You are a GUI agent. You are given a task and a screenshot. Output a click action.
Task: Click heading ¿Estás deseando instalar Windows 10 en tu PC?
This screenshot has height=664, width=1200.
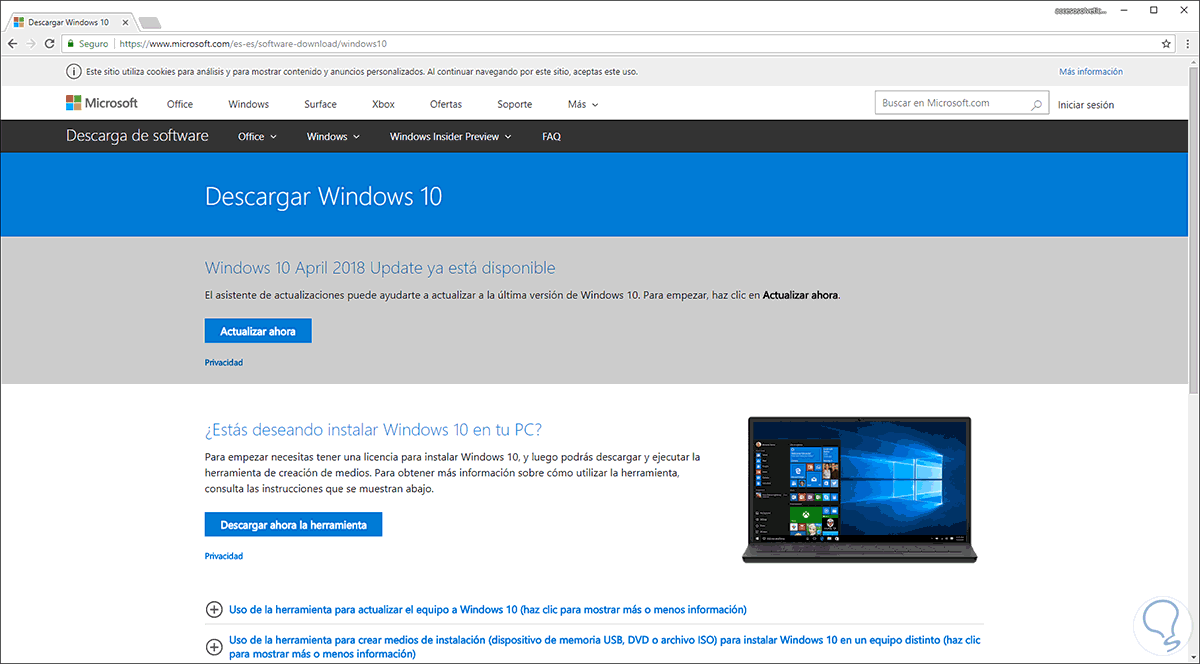coord(373,430)
